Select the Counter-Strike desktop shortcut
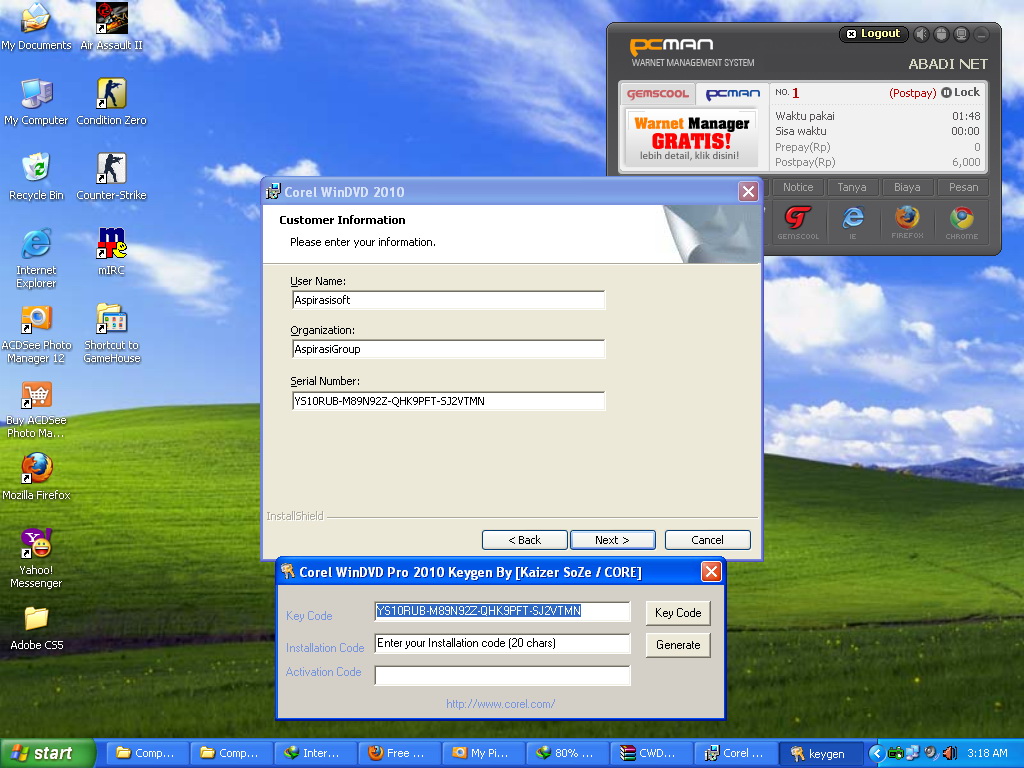 pos(111,176)
